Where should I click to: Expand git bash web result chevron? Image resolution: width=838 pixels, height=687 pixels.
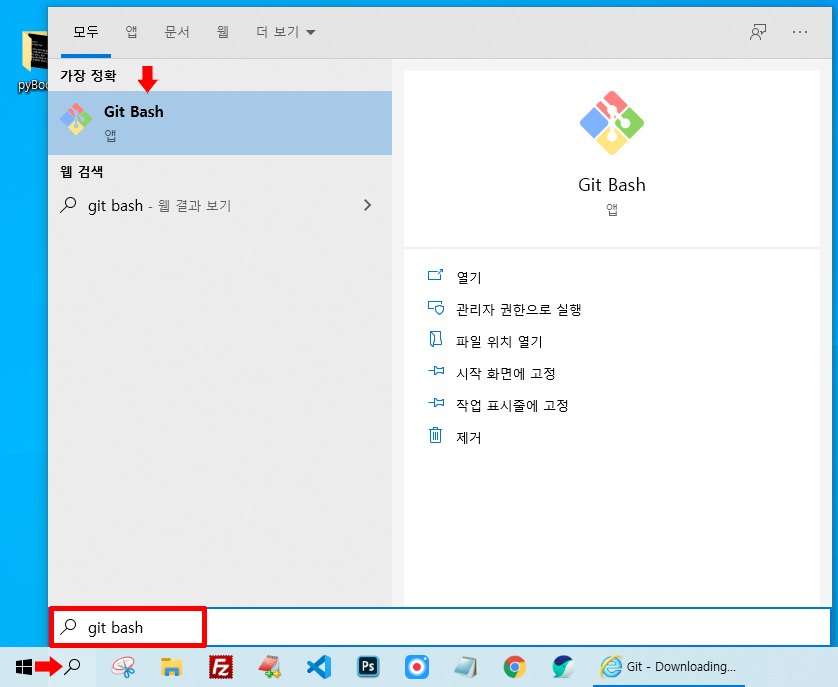coord(367,205)
